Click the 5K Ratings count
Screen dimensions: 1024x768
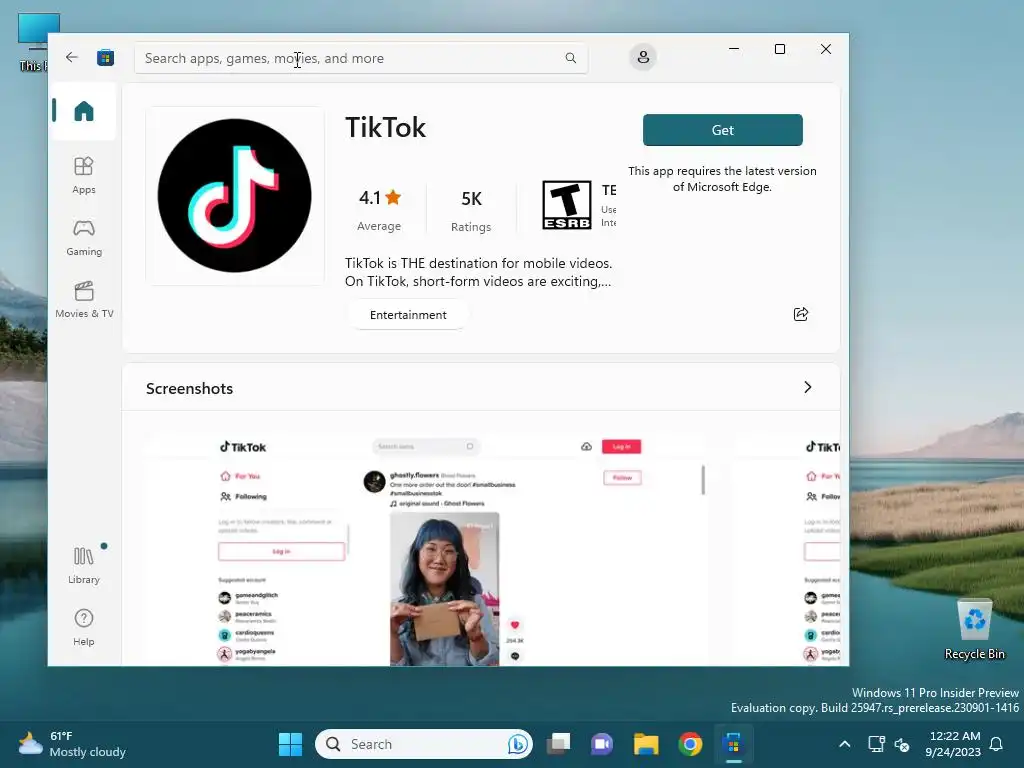click(471, 210)
